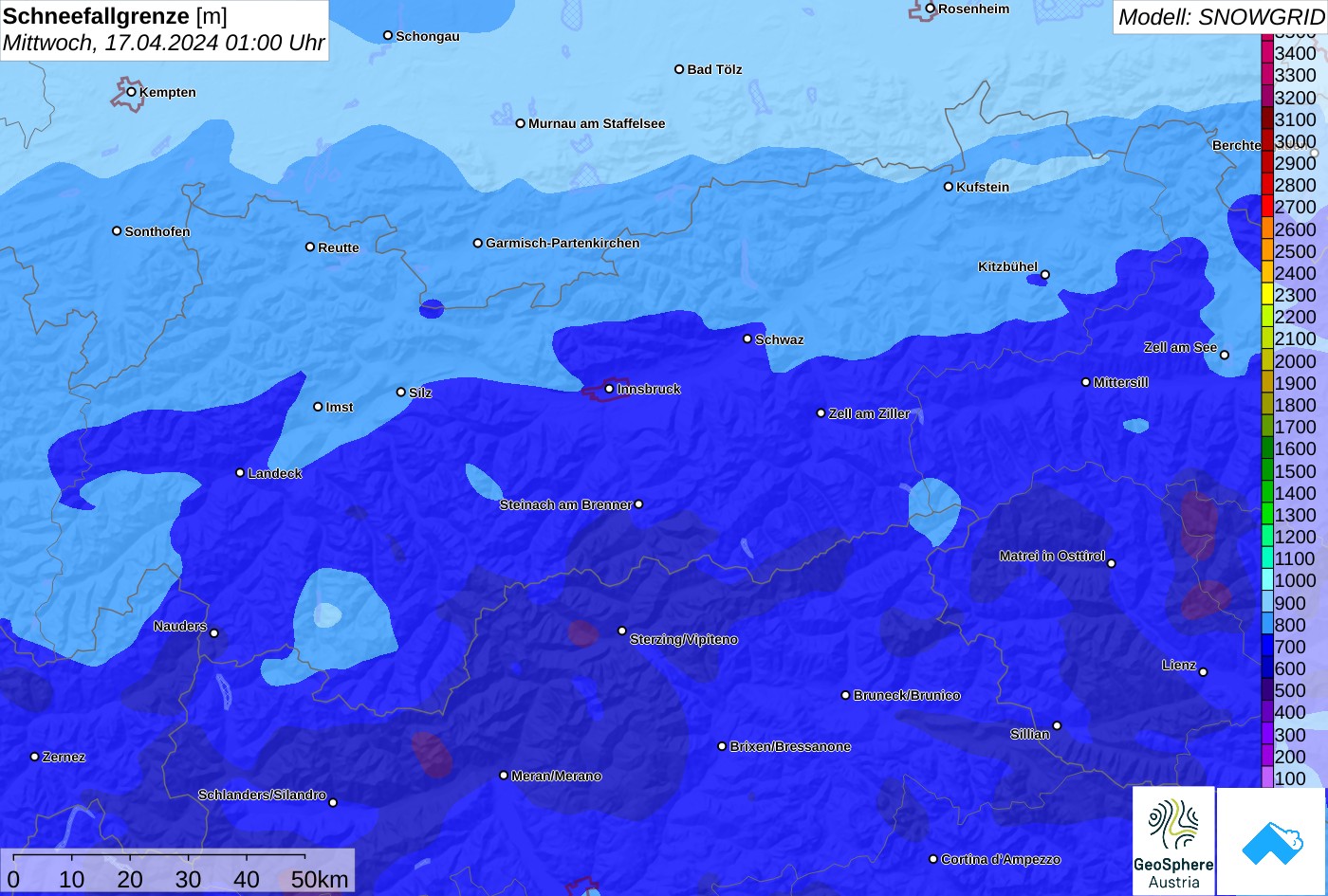This screenshot has width=1328, height=896.
Task: Click the Bad Tölz location dot
Action: 679,69
